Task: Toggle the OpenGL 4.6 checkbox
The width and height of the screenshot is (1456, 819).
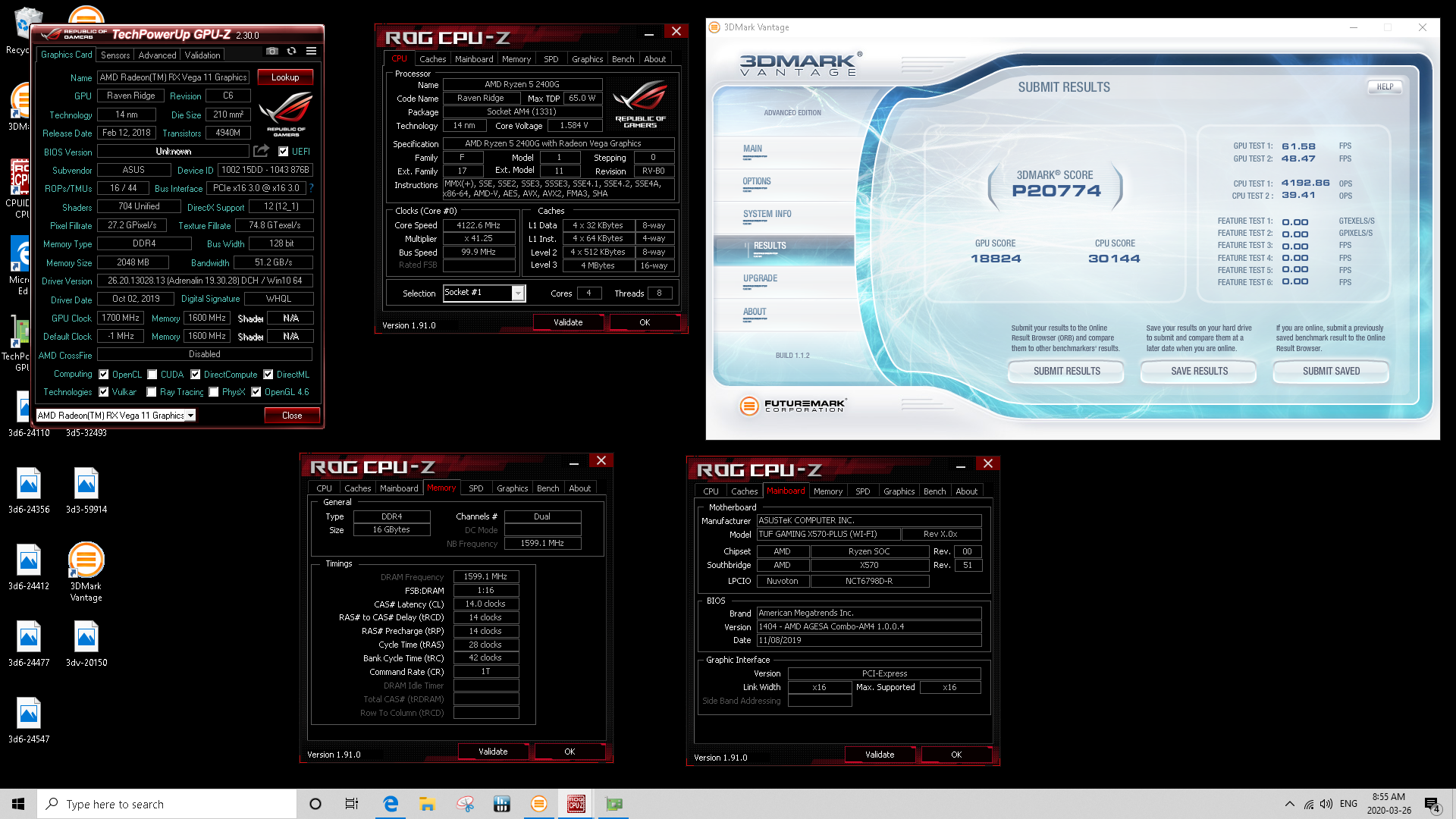Action: pyautogui.click(x=256, y=392)
